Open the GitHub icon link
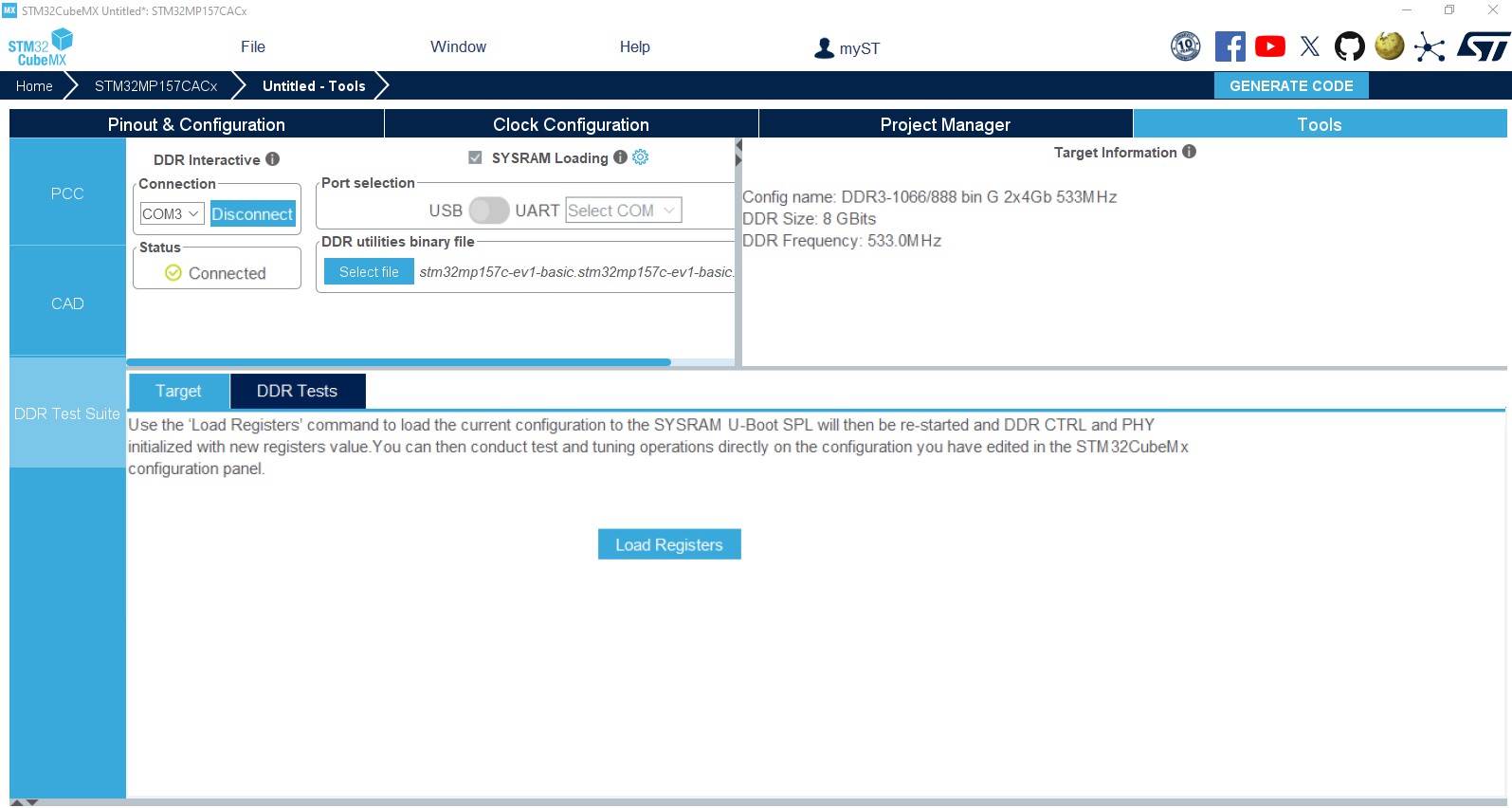The width and height of the screenshot is (1512, 808). (1350, 46)
